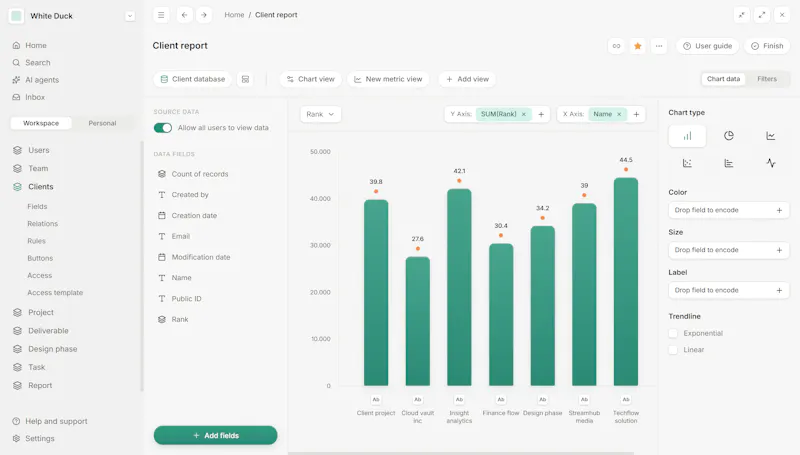The image size is (800, 455).
Task: Click the hamburger menu icon in top bar
Action: pos(161,15)
